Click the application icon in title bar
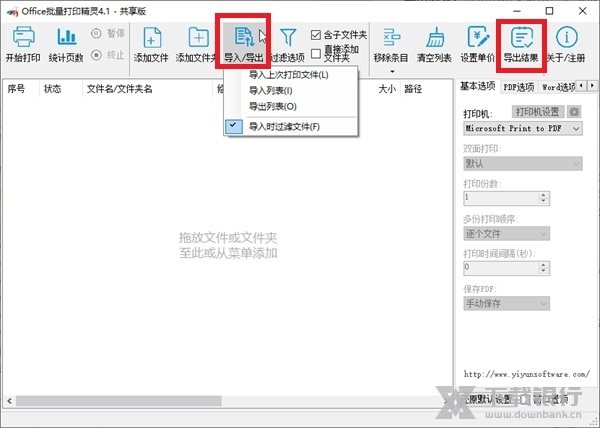Image resolution: width=600 pixels, height=428 pixels. (13, 12)
